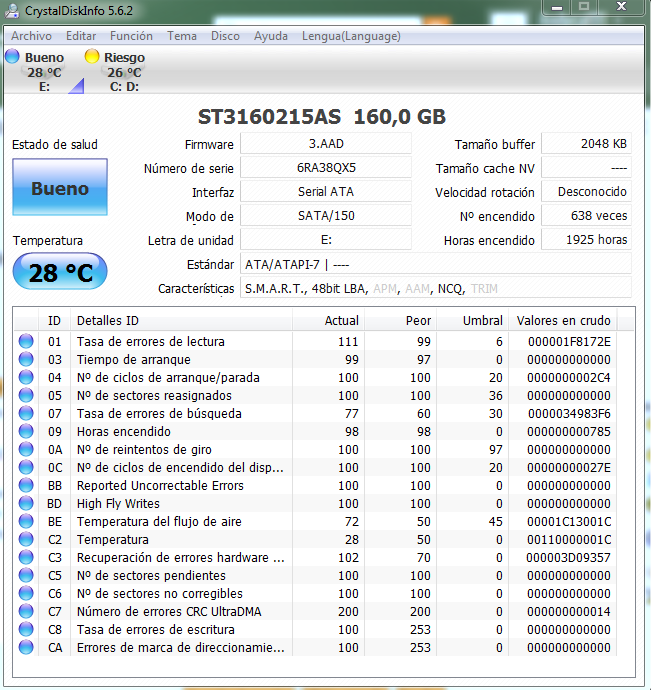Click status icon for Tasa de errores de lectura

click(26, 341)
